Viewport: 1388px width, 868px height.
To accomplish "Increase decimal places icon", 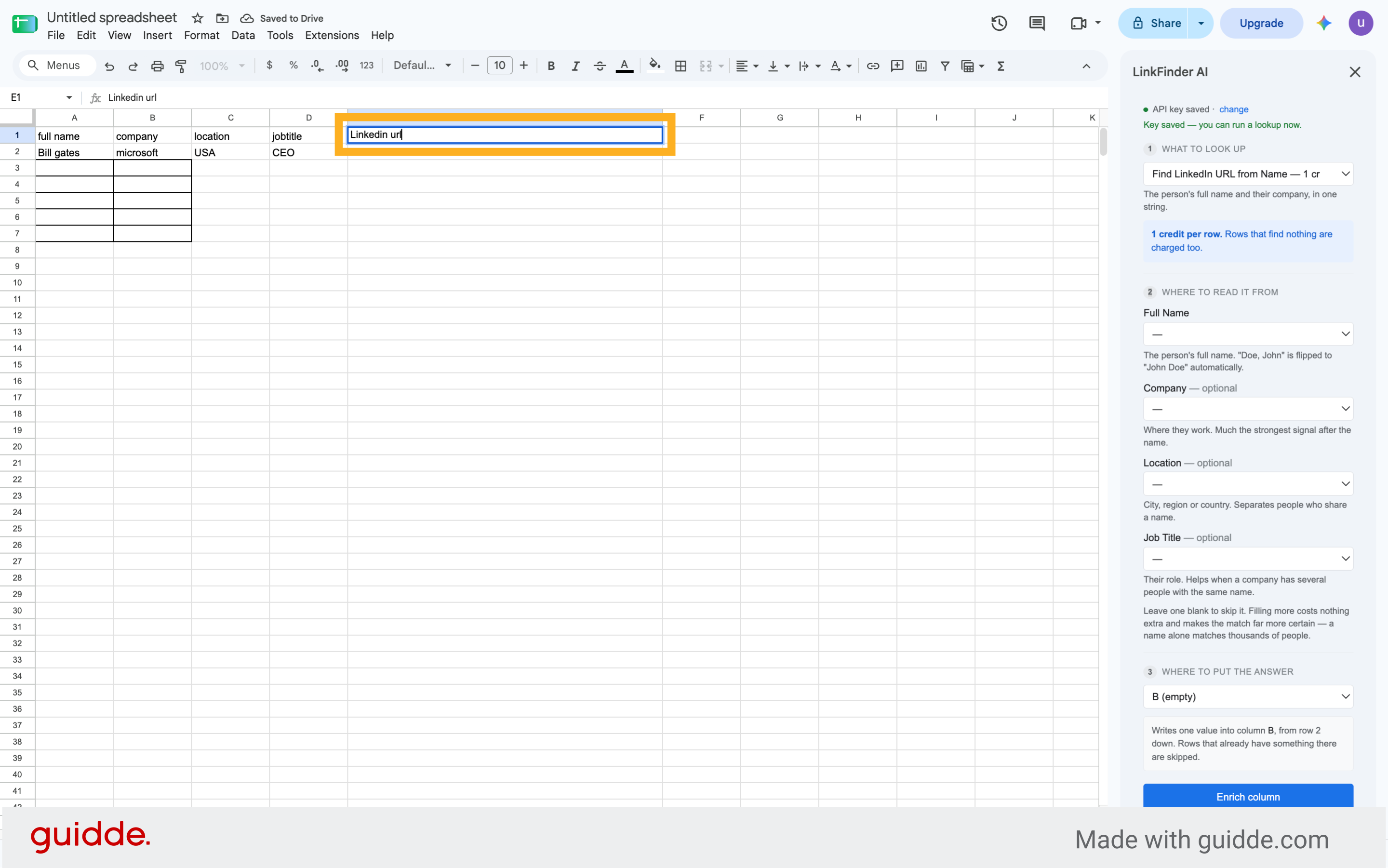I will (x=342, y=66).
